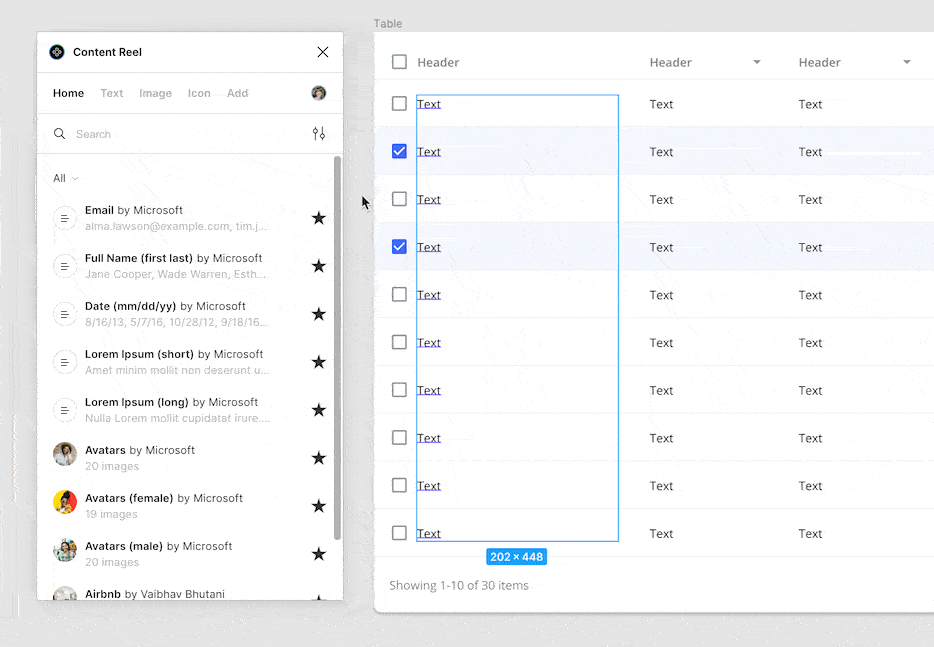Open the user profile avatar
This screenshot has height=647, width=934.
[x=319, y=93]
